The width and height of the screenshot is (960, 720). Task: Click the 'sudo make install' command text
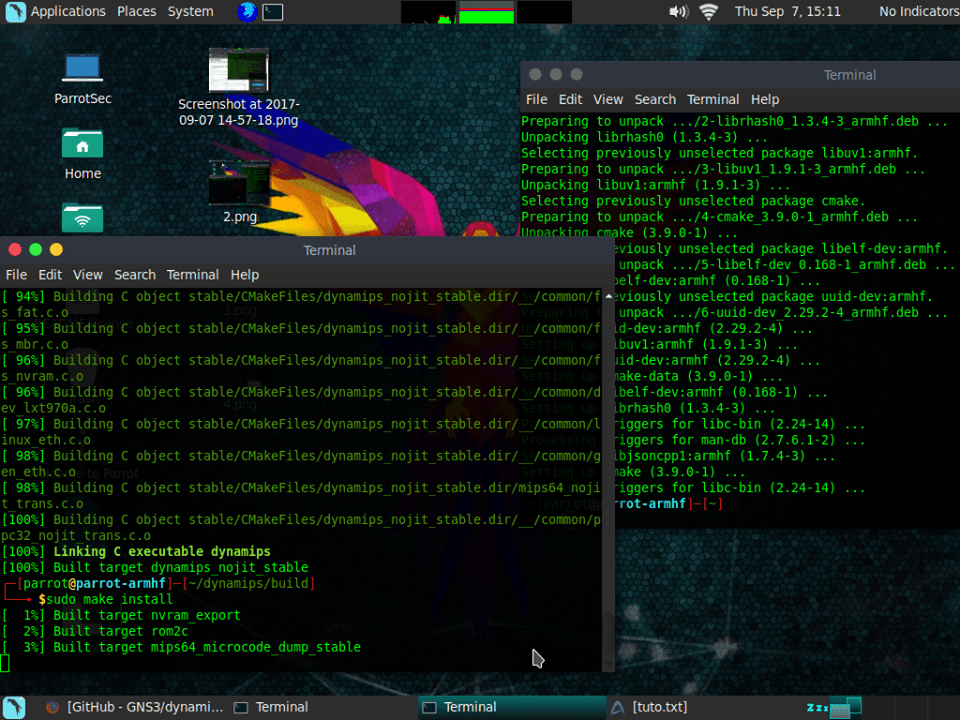109,599
